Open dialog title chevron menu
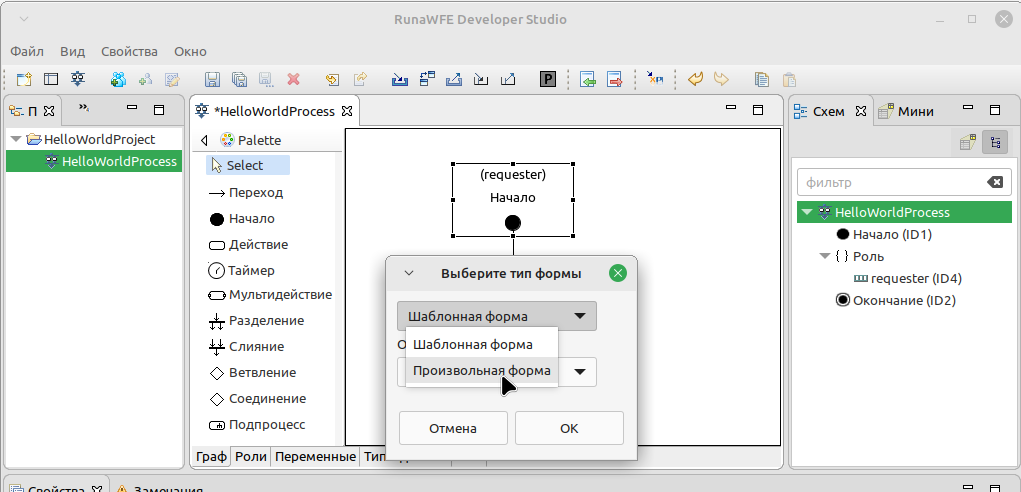The width and height of the screenshot is (1021, 492). (x=409, y=273)
